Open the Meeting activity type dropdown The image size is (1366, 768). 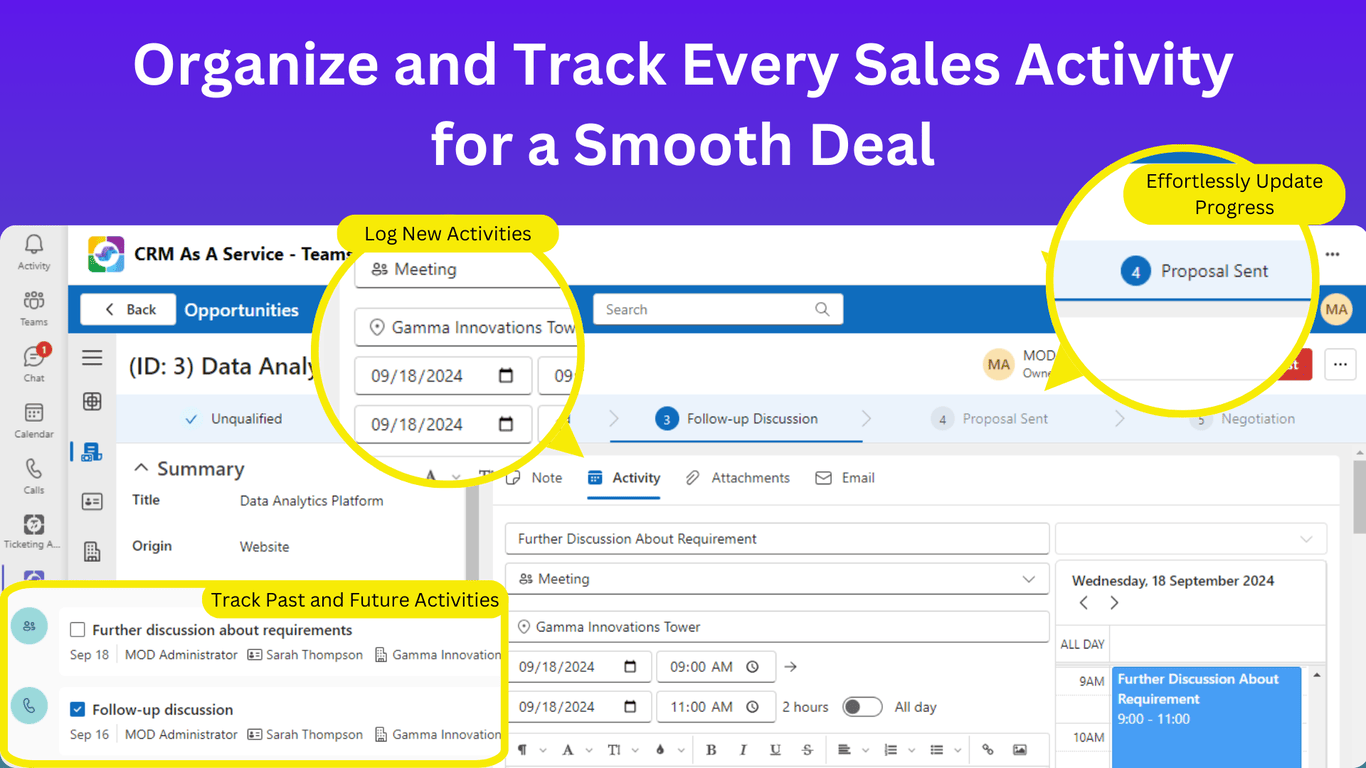pyautogui.click(x=777, y=579)
